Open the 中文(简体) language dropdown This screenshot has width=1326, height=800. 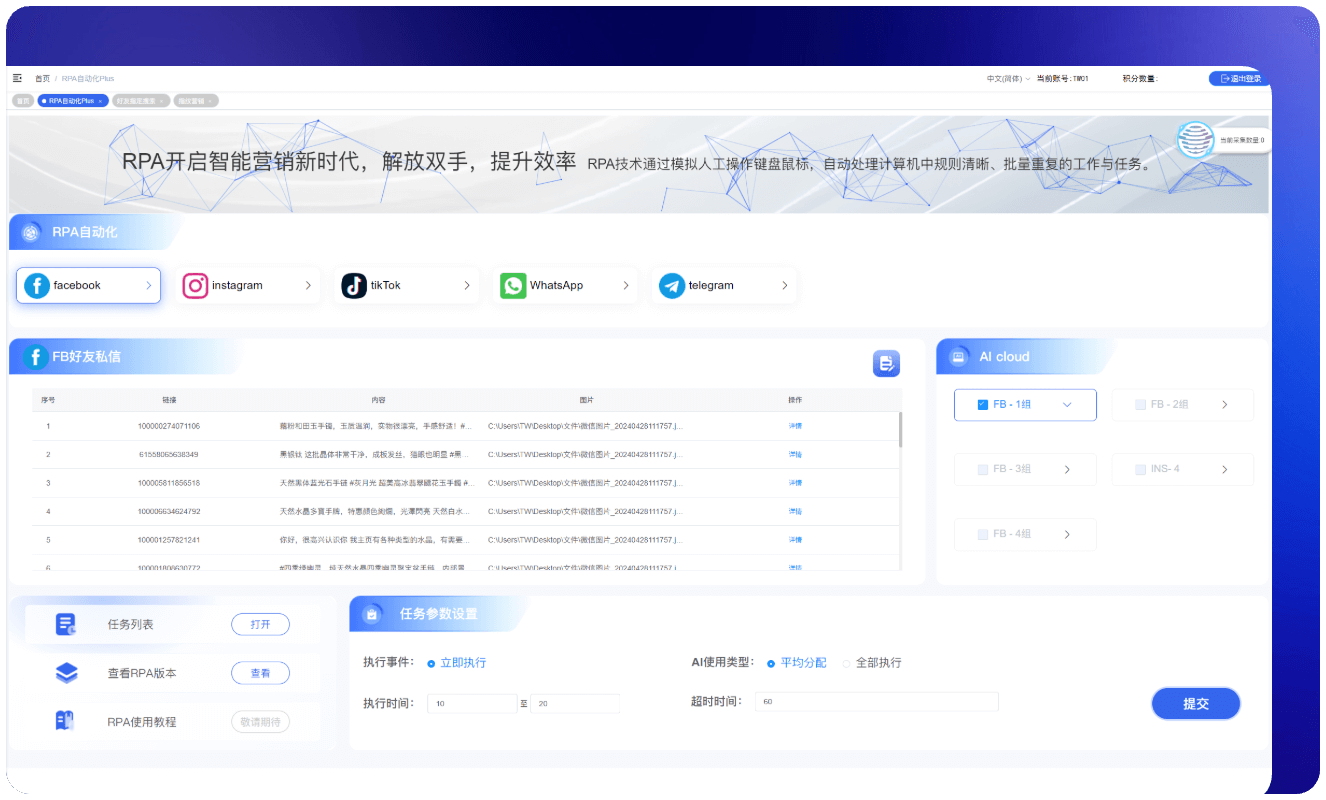coord(1008,78)
